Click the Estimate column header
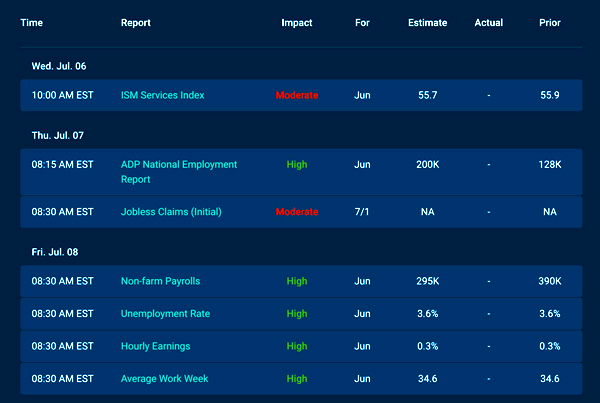The height and width of the screenshot is (403, 600). [428, 22]
